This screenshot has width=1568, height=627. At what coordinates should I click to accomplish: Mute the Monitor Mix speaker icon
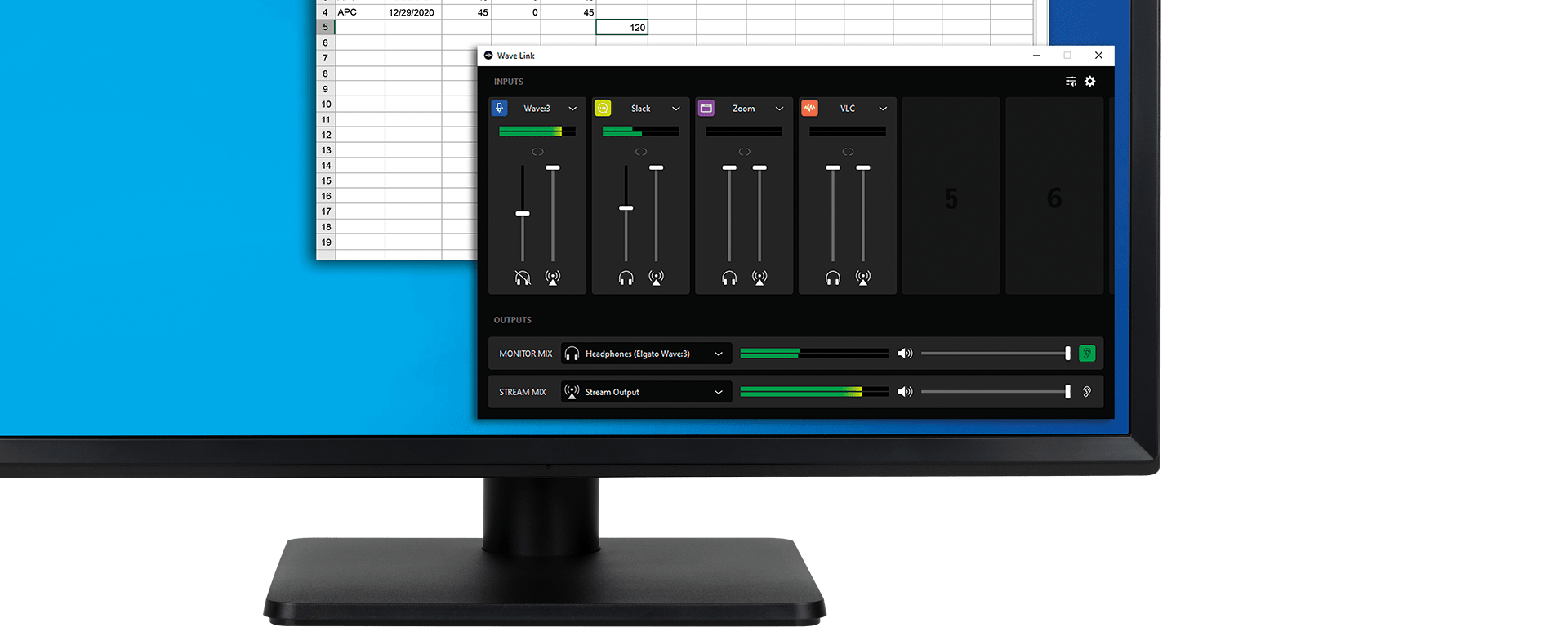[x=905, y=354]
